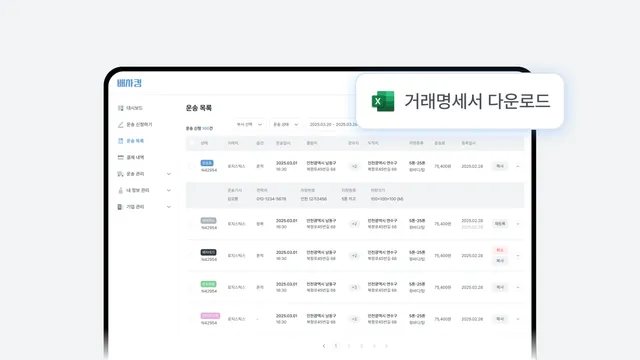Click the blue brand logo at top left
The height and width of the screenshot is (360, 640).
[x=129, y=83]
